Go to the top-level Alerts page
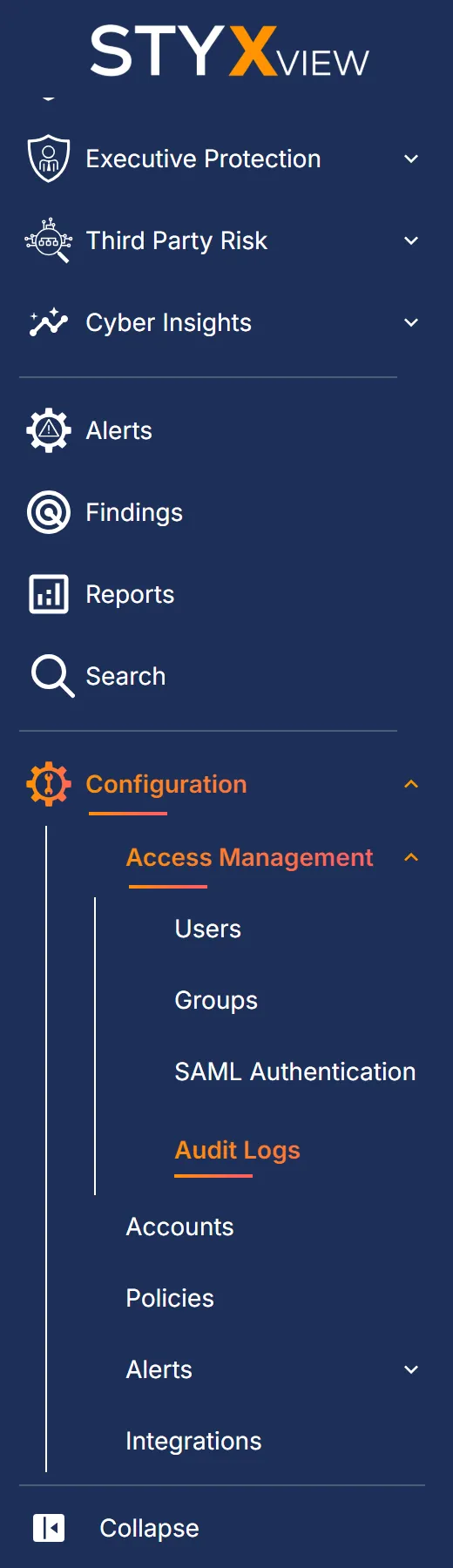Viewport: 453px width, 1568px height. 118,430
